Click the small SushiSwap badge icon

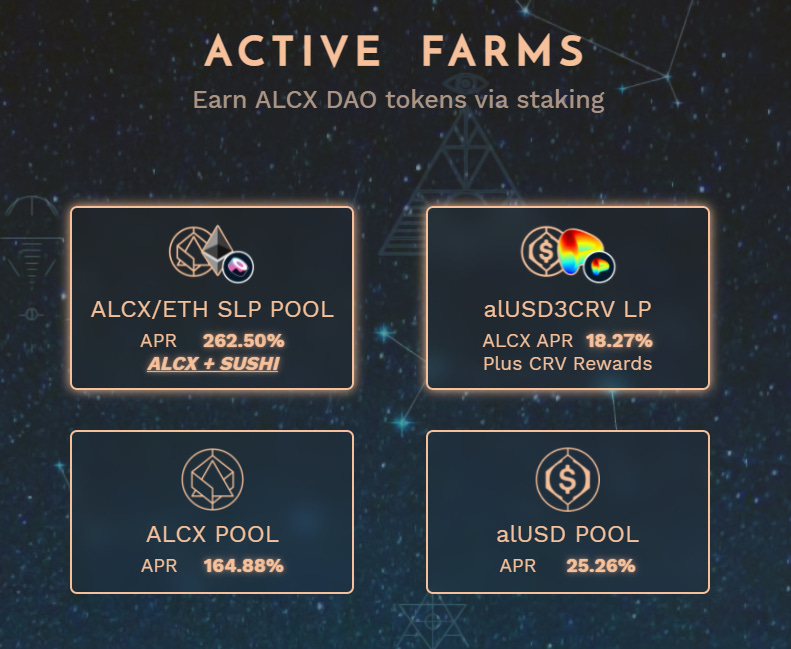[x=238, y=266]
